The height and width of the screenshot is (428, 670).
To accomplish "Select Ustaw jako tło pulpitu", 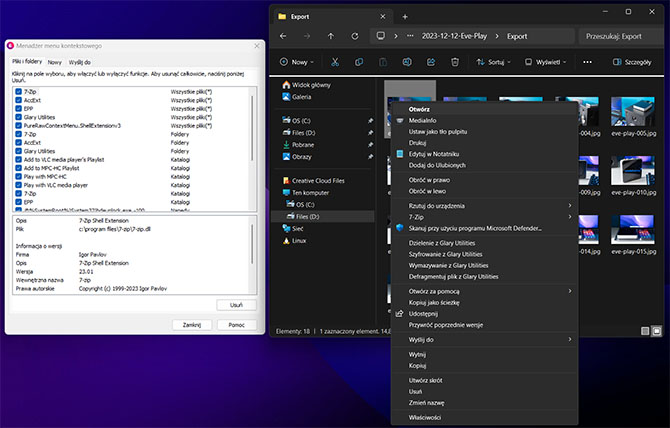I will [484, 132].
